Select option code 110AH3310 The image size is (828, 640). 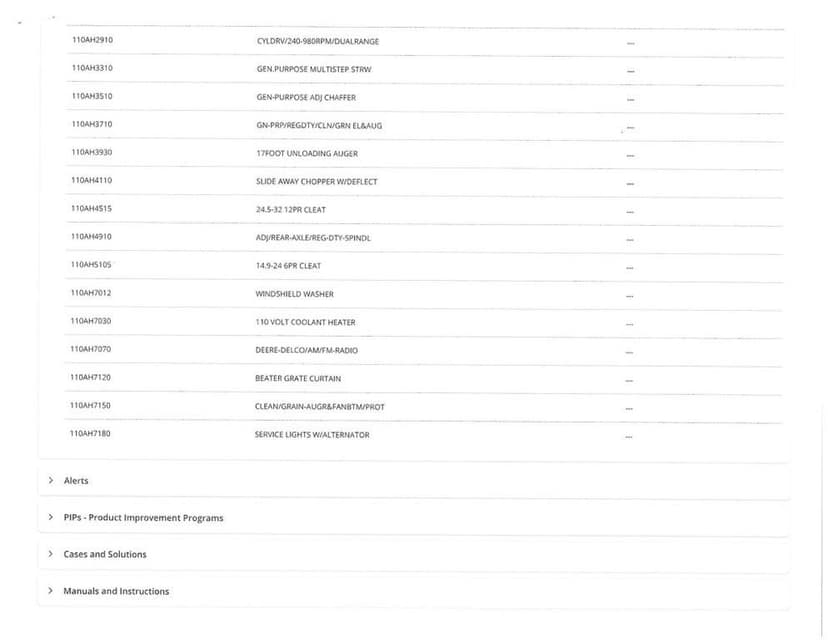pyautogui.click(x=92, y=68)
